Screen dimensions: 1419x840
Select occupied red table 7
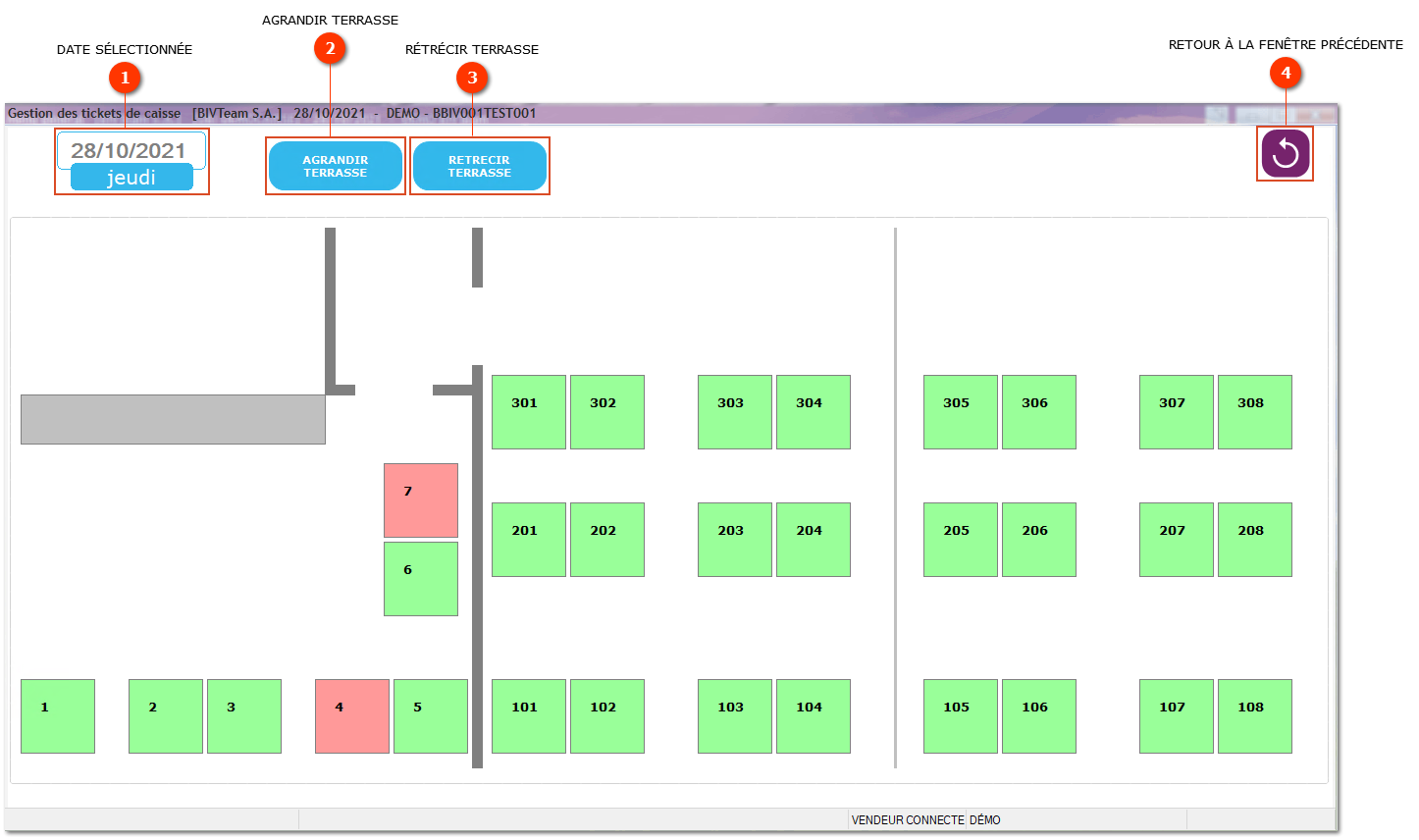[420, 500]
